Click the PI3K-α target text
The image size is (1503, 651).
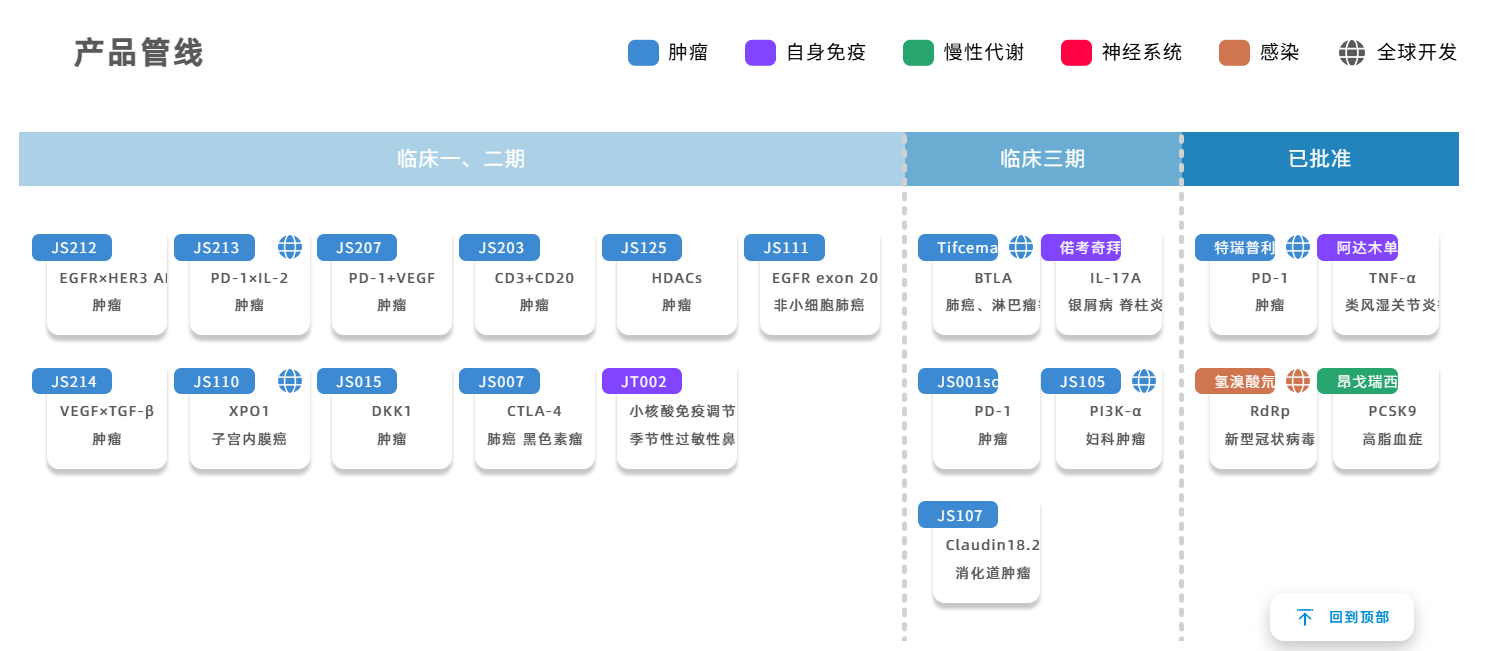[x=1116, y=411]
